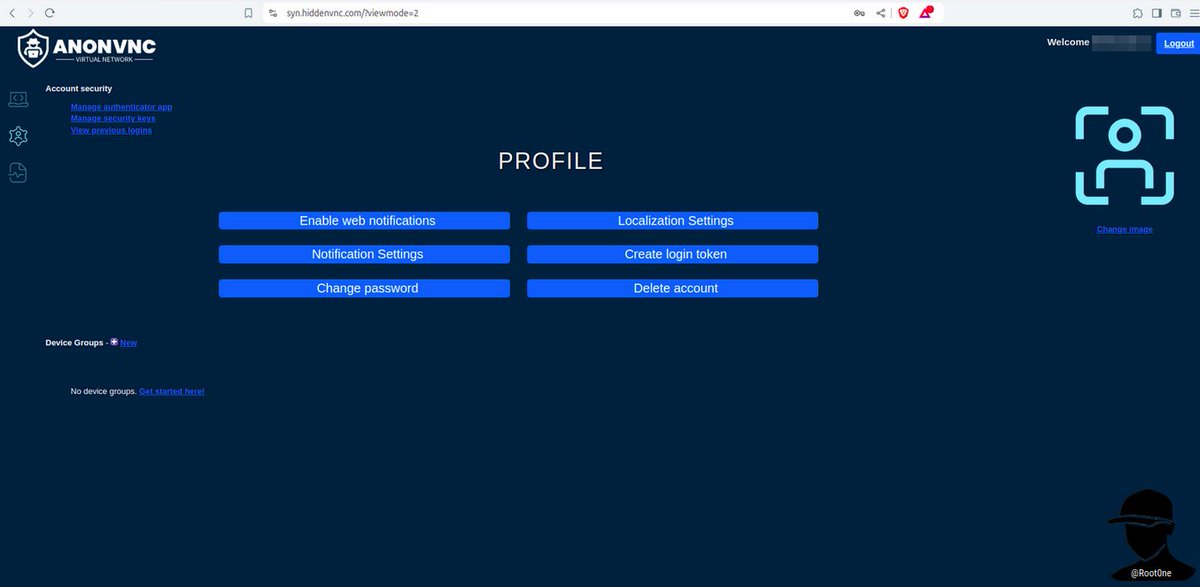Click Enable web notifications button
The height and width of the screenshot is (587, 1200).
click(364, 220)
